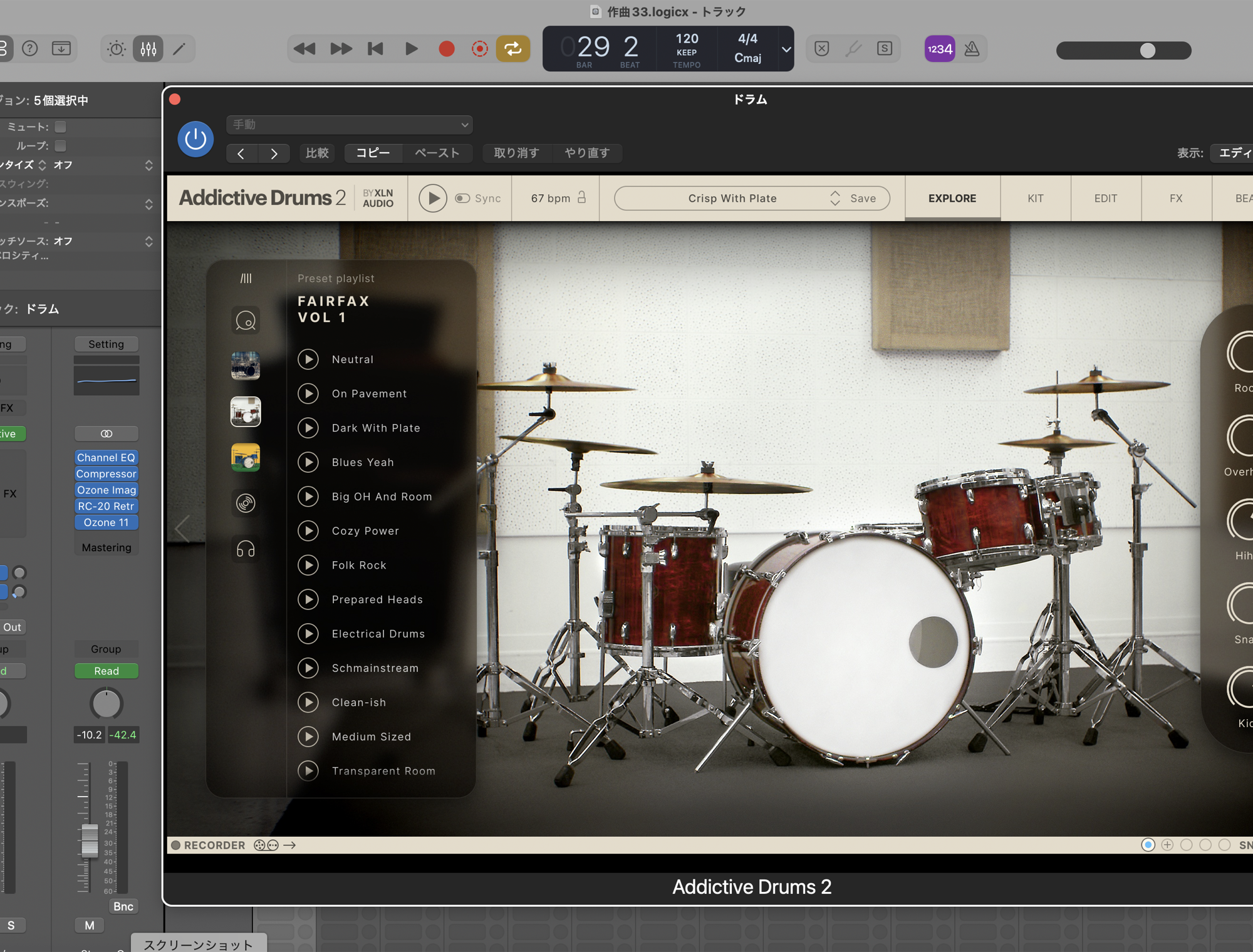
Task: Click the やり直す redo button
Action: pyautogui.click(x=588, y=153)
